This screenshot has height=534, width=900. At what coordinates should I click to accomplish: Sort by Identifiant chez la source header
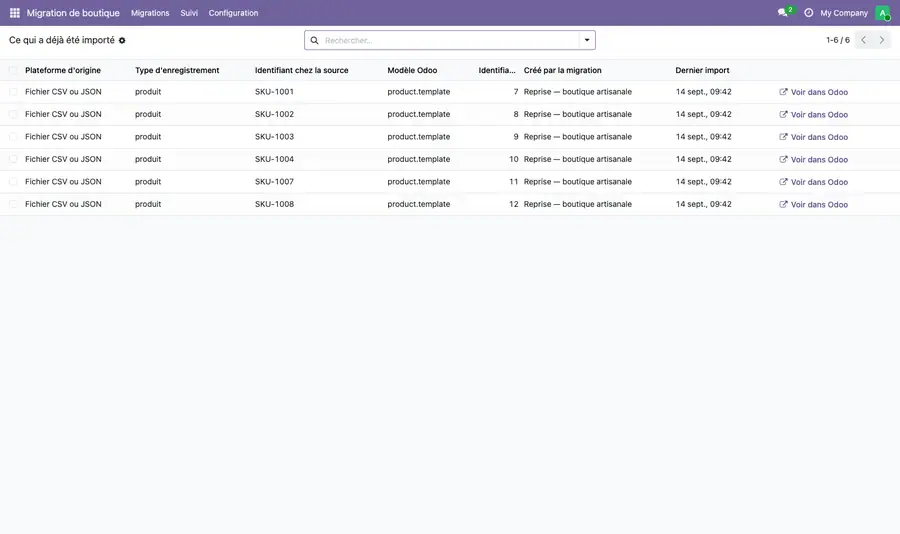pos(301,70)
